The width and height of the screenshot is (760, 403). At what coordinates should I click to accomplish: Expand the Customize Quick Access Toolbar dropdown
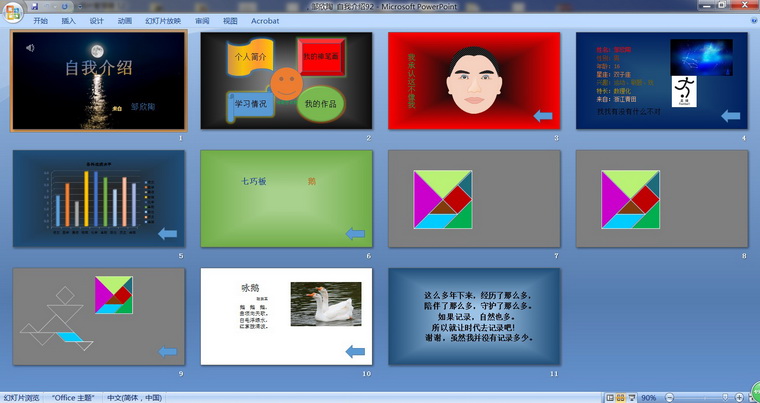[x=78, y=5]
